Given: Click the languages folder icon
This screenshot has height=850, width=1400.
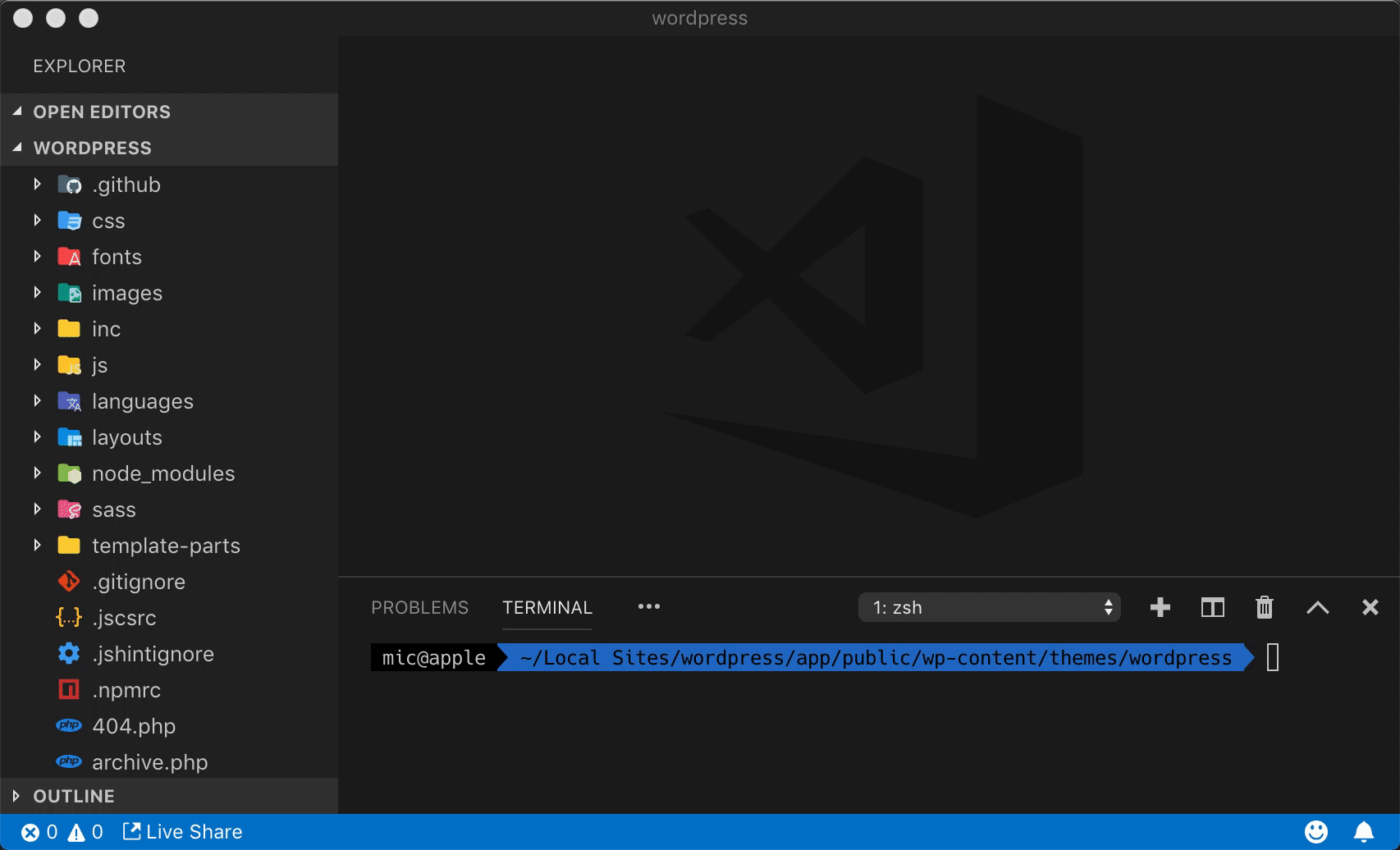Looking at the screenshot, I should tap(70, 401).
